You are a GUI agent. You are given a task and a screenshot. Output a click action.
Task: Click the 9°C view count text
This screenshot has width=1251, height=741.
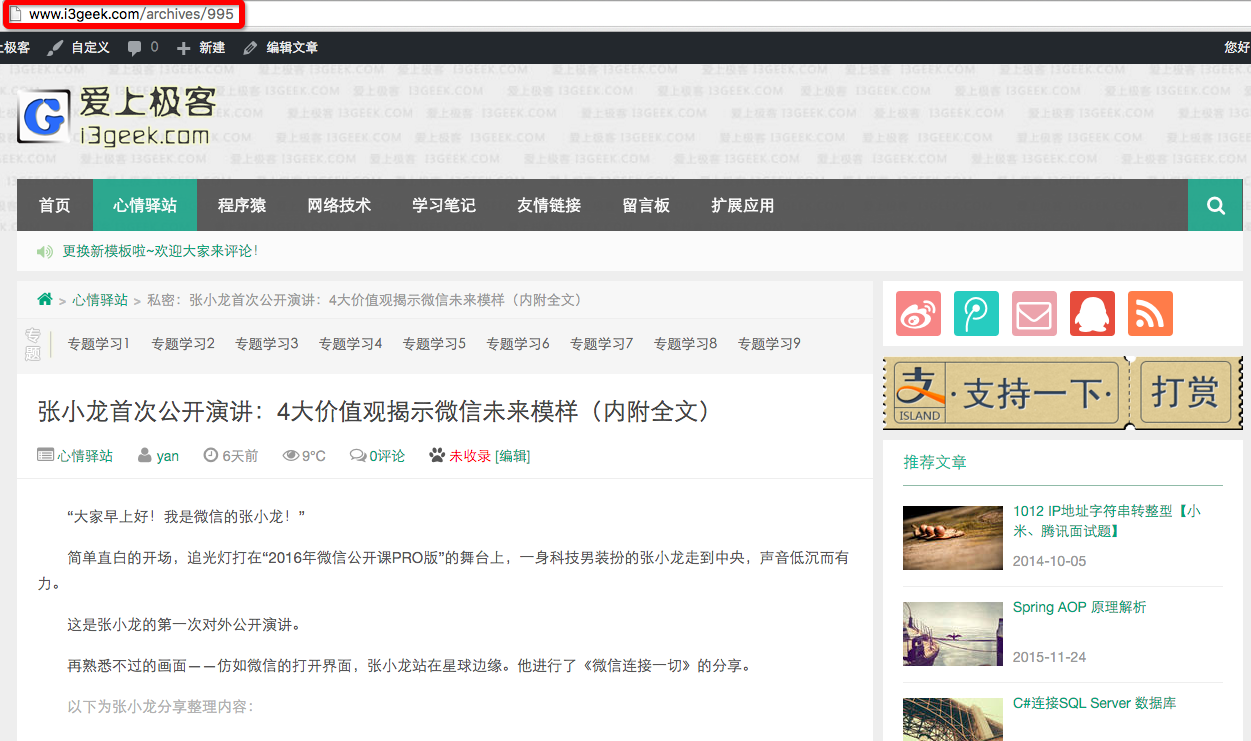[x=314, y=456]
